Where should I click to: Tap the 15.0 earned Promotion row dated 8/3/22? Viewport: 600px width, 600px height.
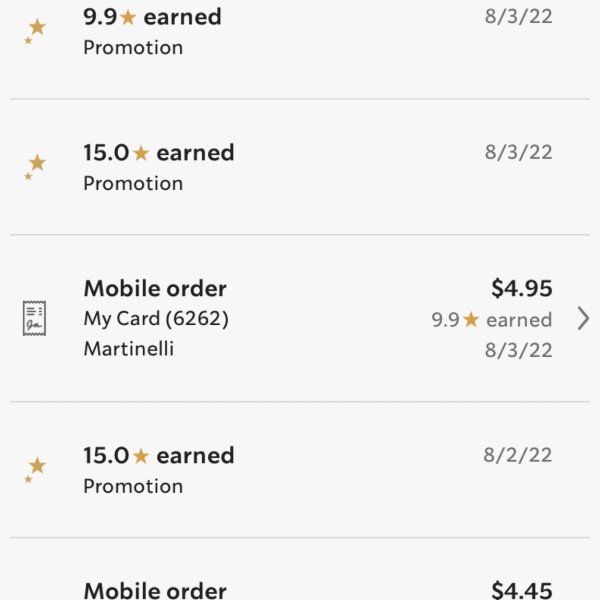click(x=300, y=167)
